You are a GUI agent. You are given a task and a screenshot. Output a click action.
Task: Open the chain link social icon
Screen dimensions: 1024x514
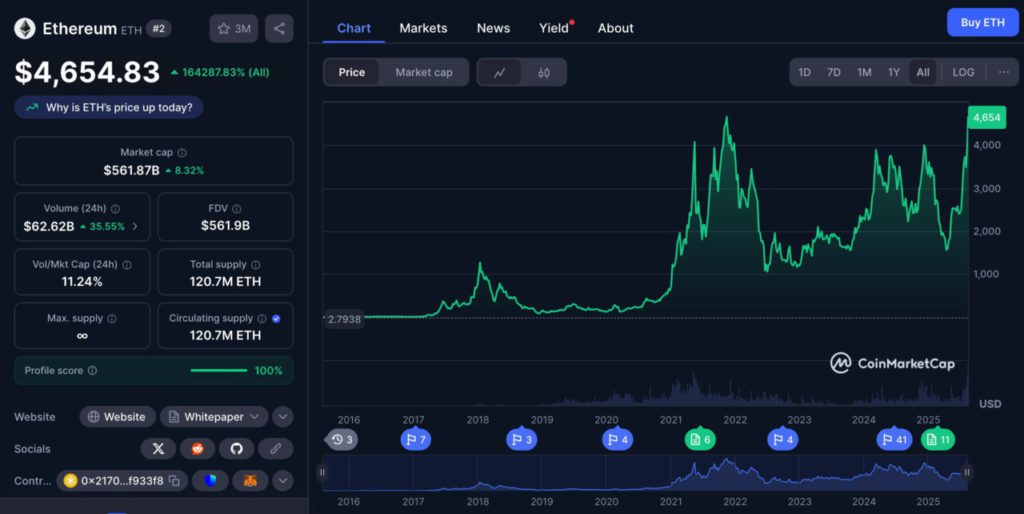coord(276,449)
